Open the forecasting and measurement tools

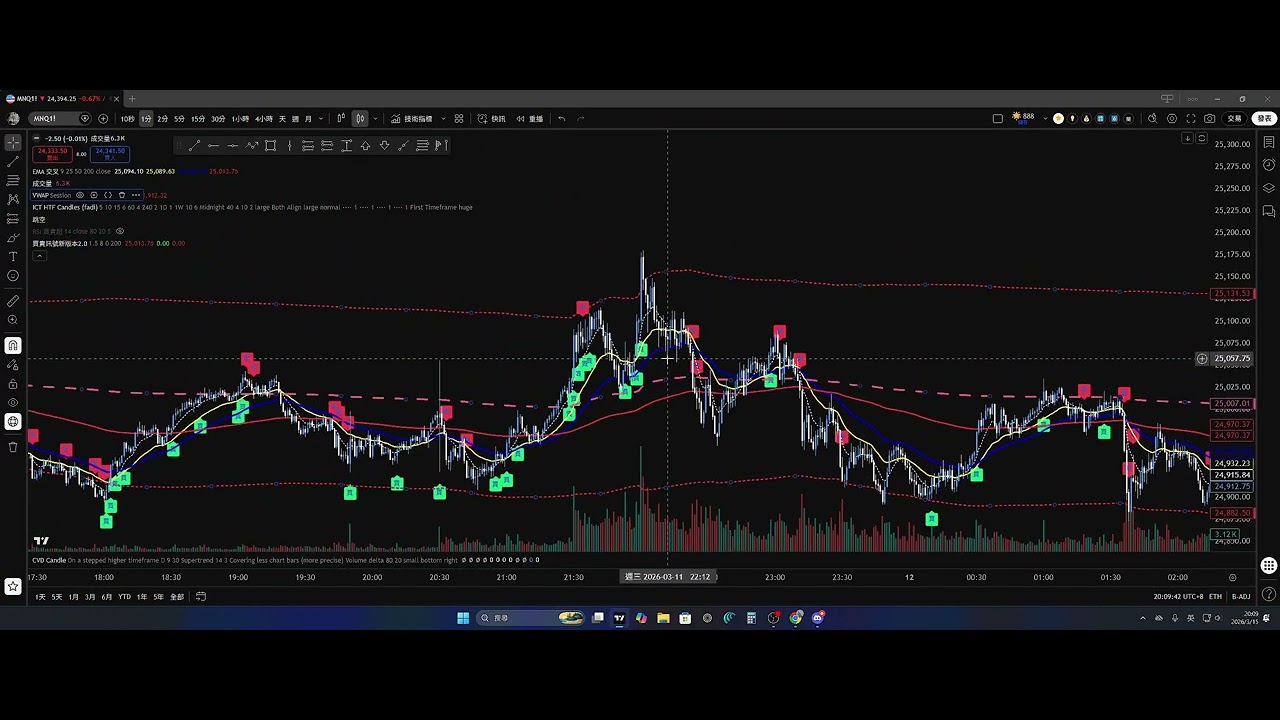click(x=13, y=219)
